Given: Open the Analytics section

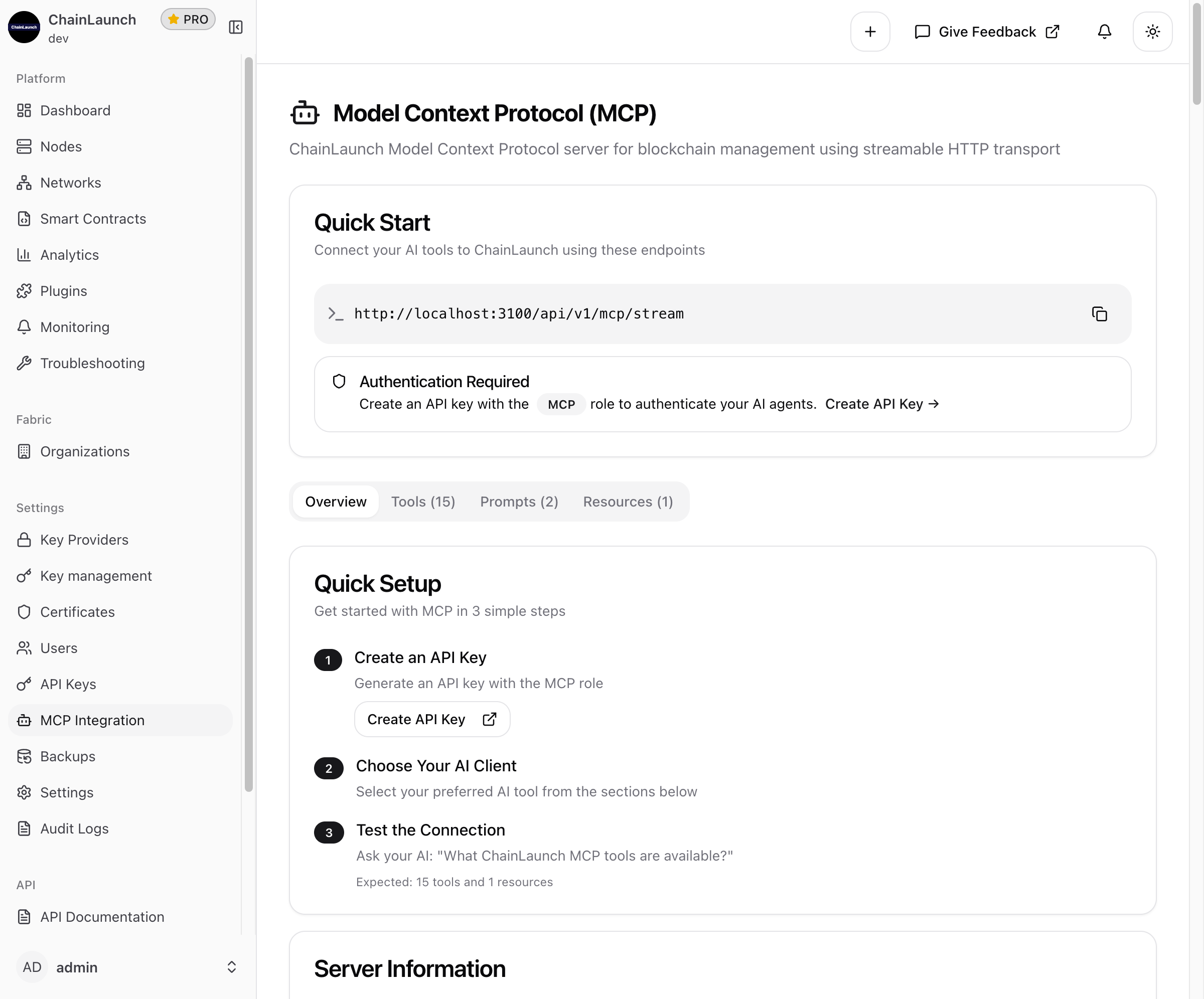Looking at the screenshot, I should (69, 254).
